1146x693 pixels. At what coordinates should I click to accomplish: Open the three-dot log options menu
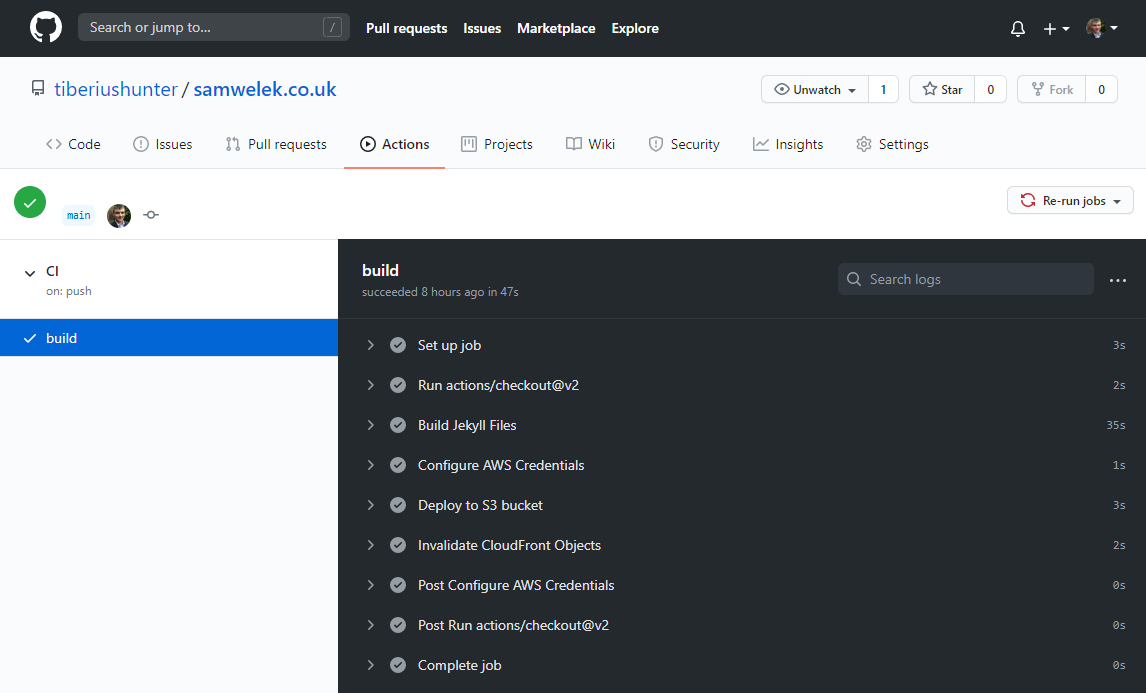click(1117, 280)
